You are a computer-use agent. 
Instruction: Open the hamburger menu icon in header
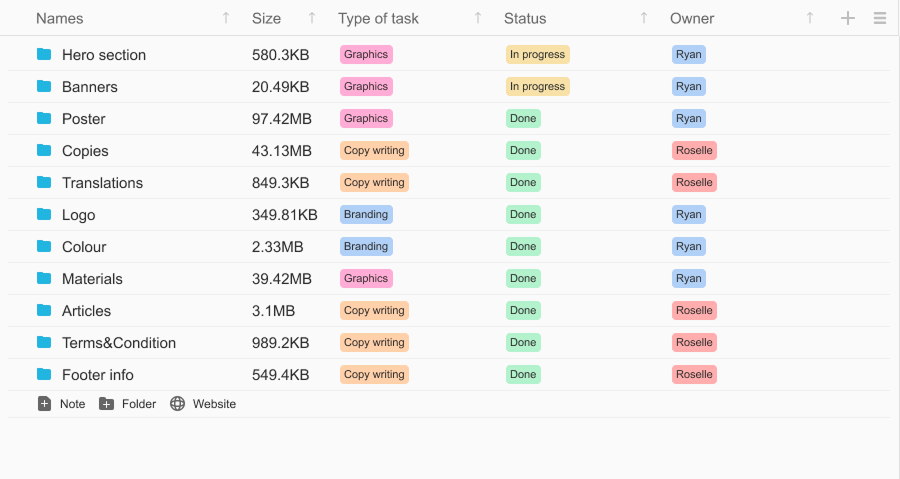tap(880, 18)
